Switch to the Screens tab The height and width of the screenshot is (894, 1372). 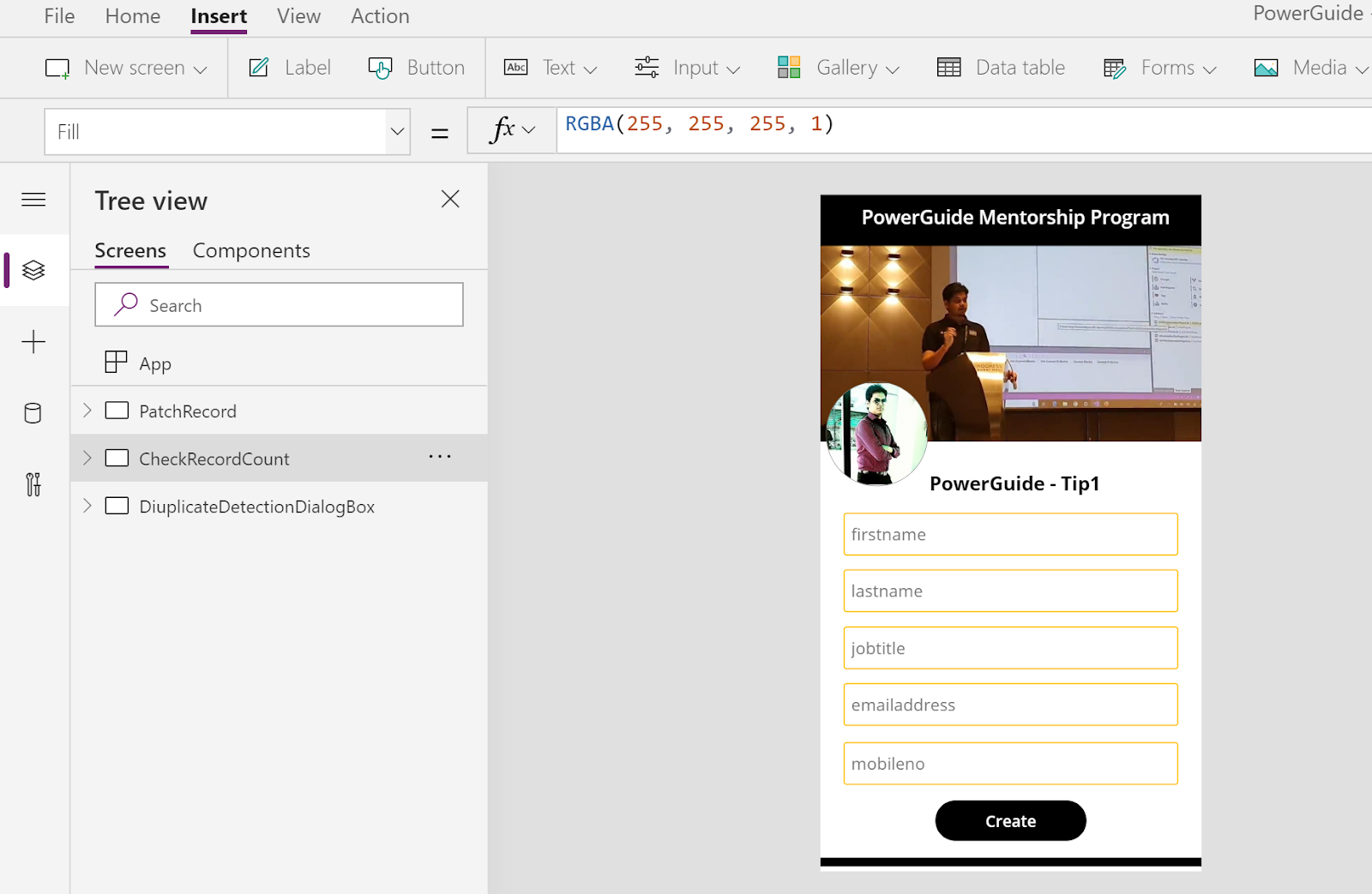[x=130, y=250]
